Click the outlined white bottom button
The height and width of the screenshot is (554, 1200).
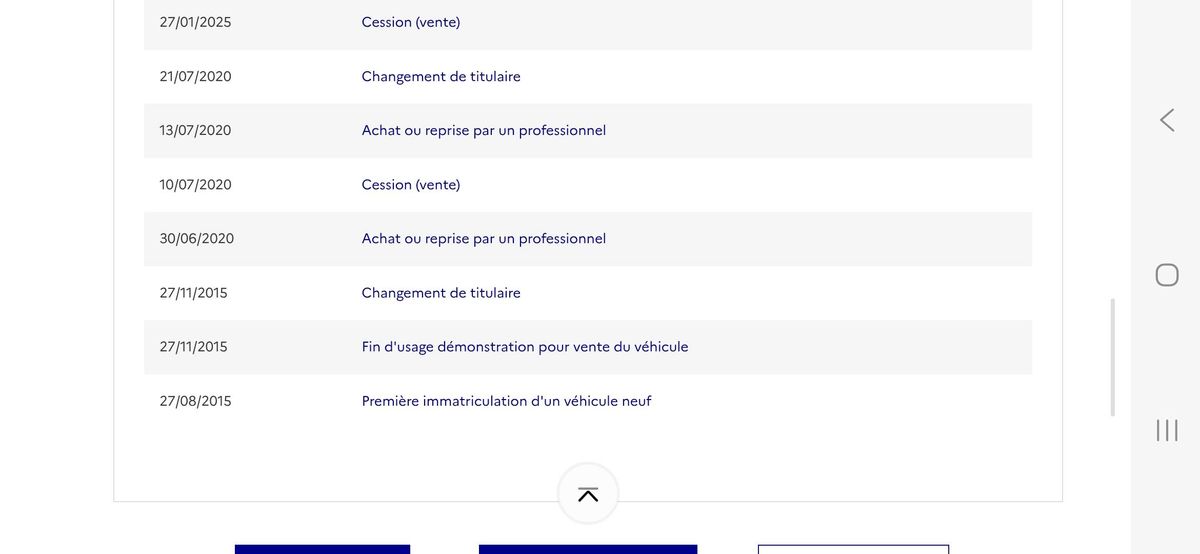click(x=853, y=549)
